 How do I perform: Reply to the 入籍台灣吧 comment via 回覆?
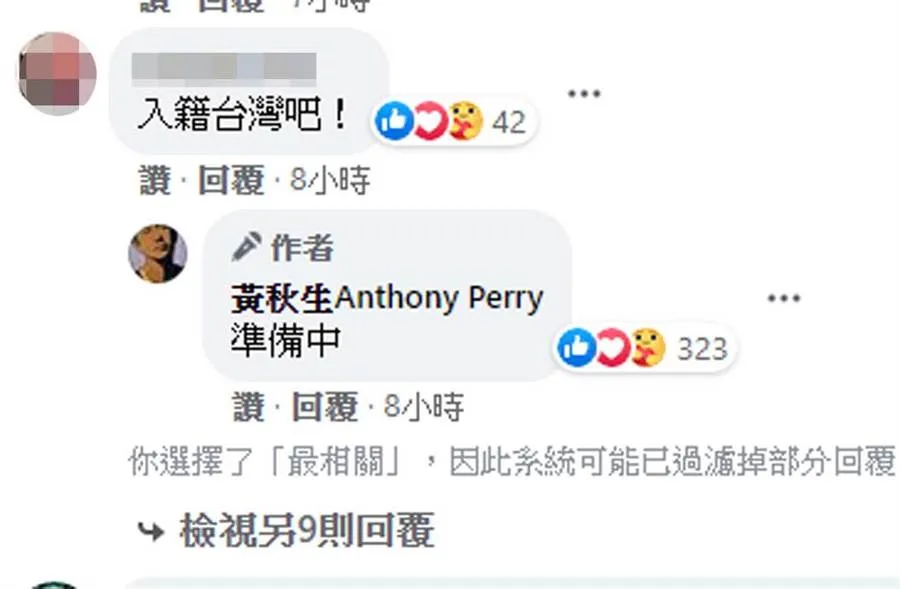(x=231, y=180)
